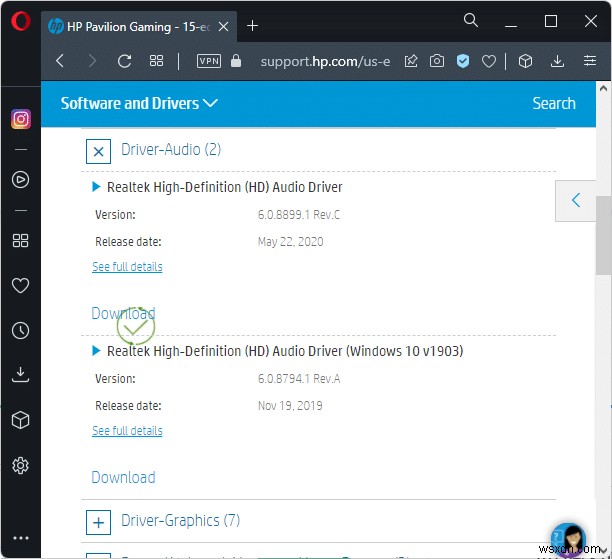Click release date Nov 19, 2019
Viewport: 612px width, 559px height.
[x=290, y=406]
